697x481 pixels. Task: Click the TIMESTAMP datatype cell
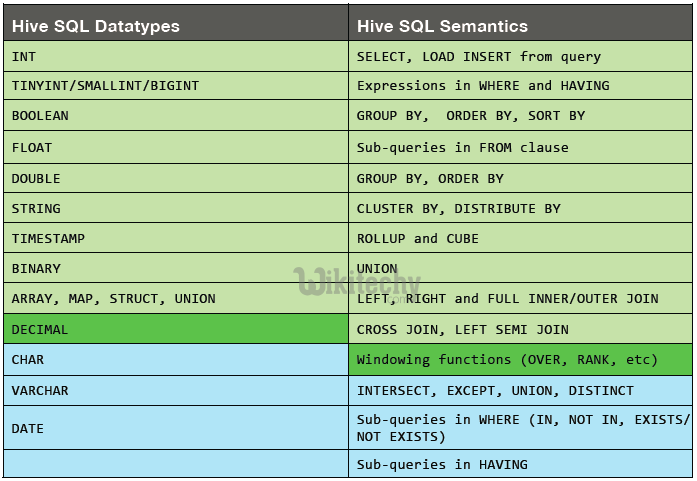coord(175,238)
